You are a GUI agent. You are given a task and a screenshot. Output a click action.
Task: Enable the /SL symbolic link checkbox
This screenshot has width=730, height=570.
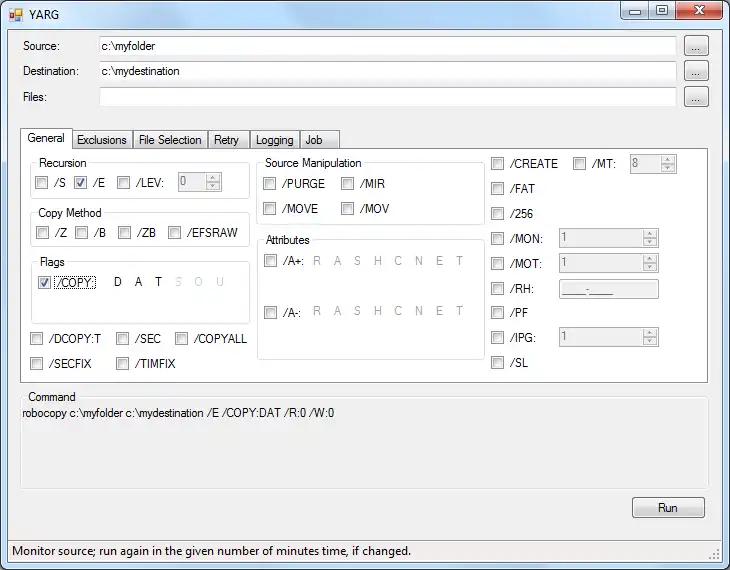click(498, 362)
